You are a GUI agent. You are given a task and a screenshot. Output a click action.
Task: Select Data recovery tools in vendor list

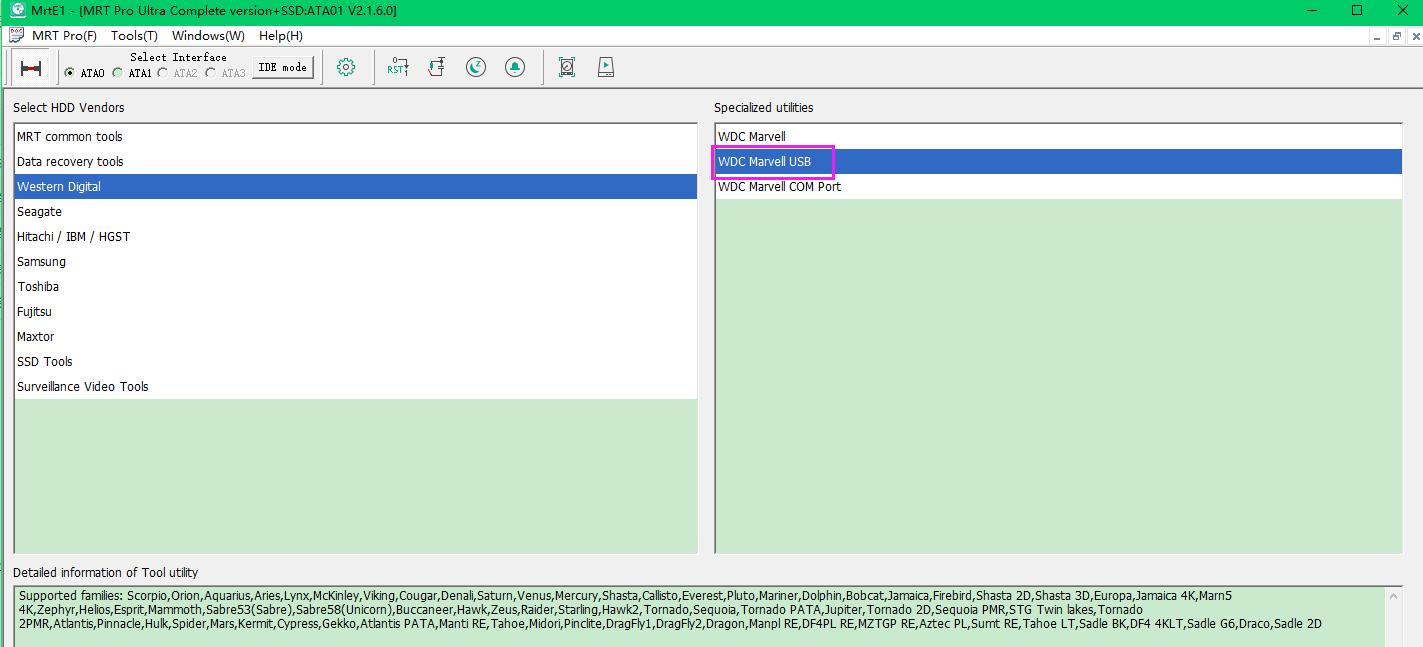coord(356,162)
